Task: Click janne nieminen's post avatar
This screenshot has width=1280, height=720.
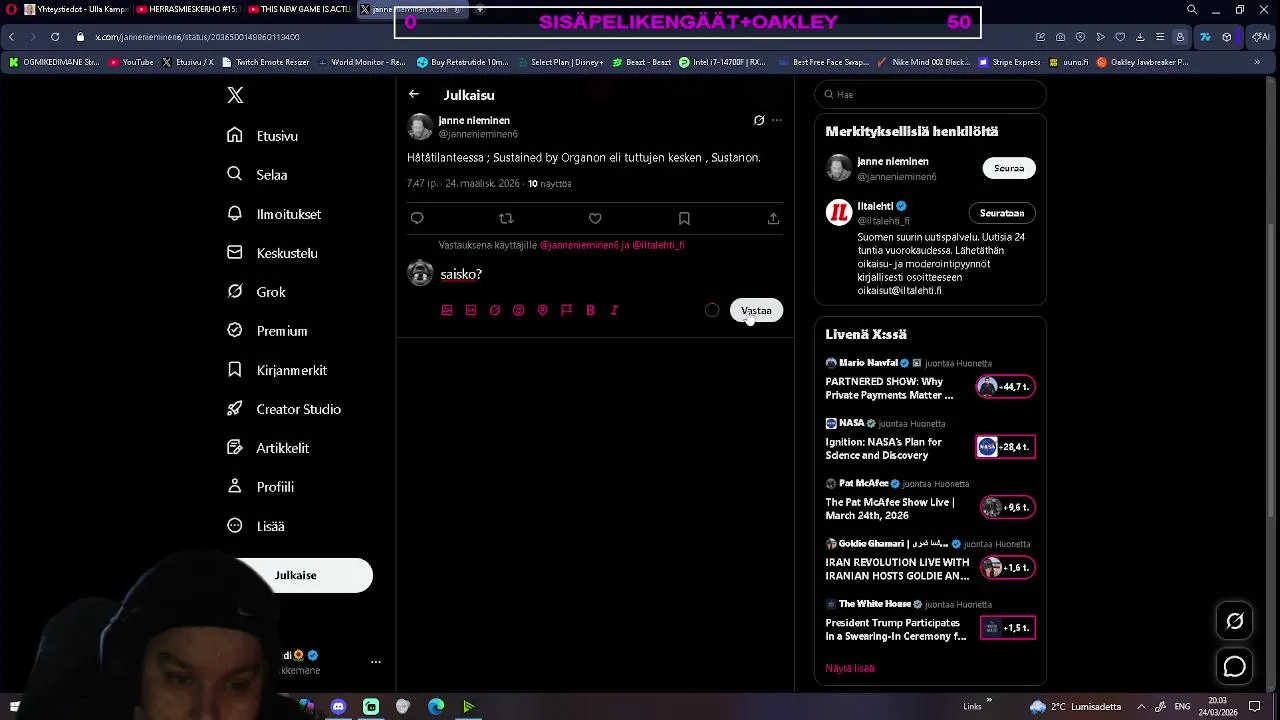Action: coord(420,127)
